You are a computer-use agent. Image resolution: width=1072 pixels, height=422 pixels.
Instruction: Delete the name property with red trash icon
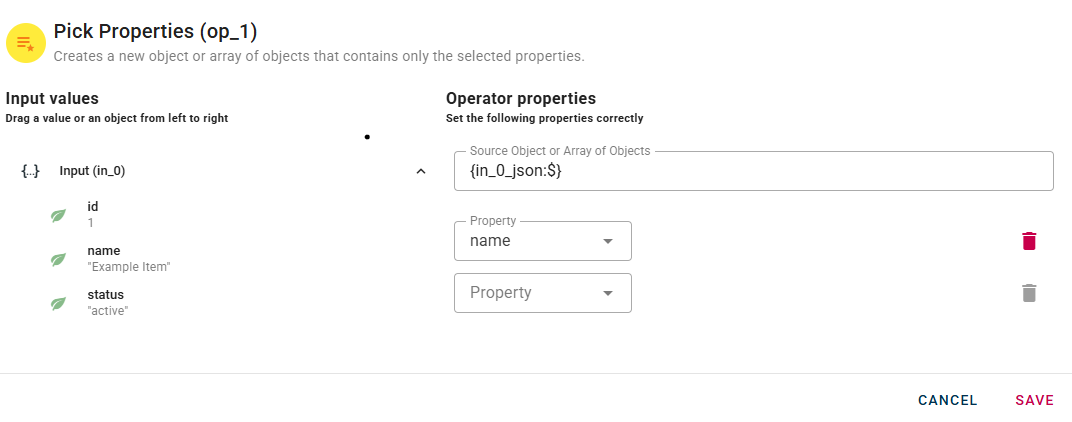[1029, 241]
